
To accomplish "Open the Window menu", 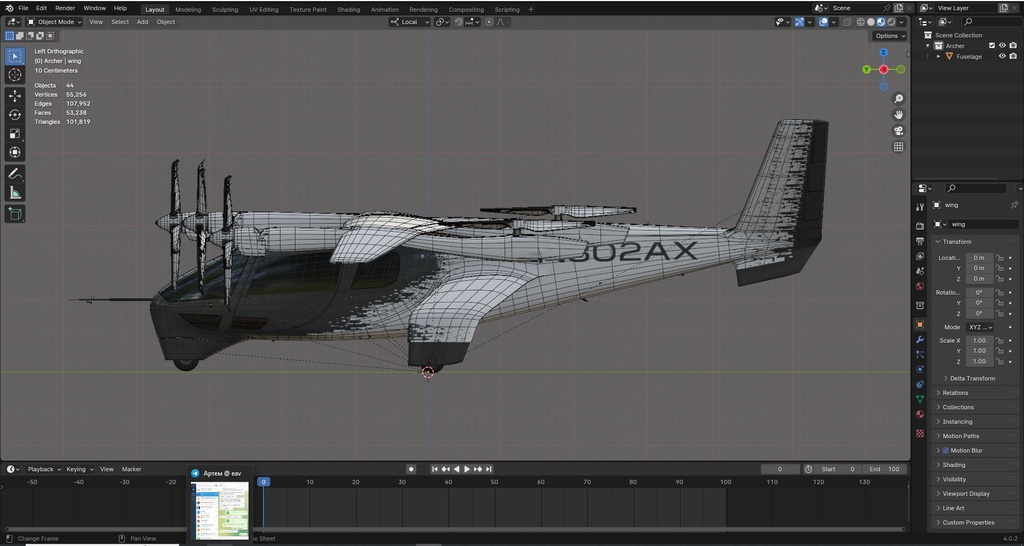I will tap(95, 8).
